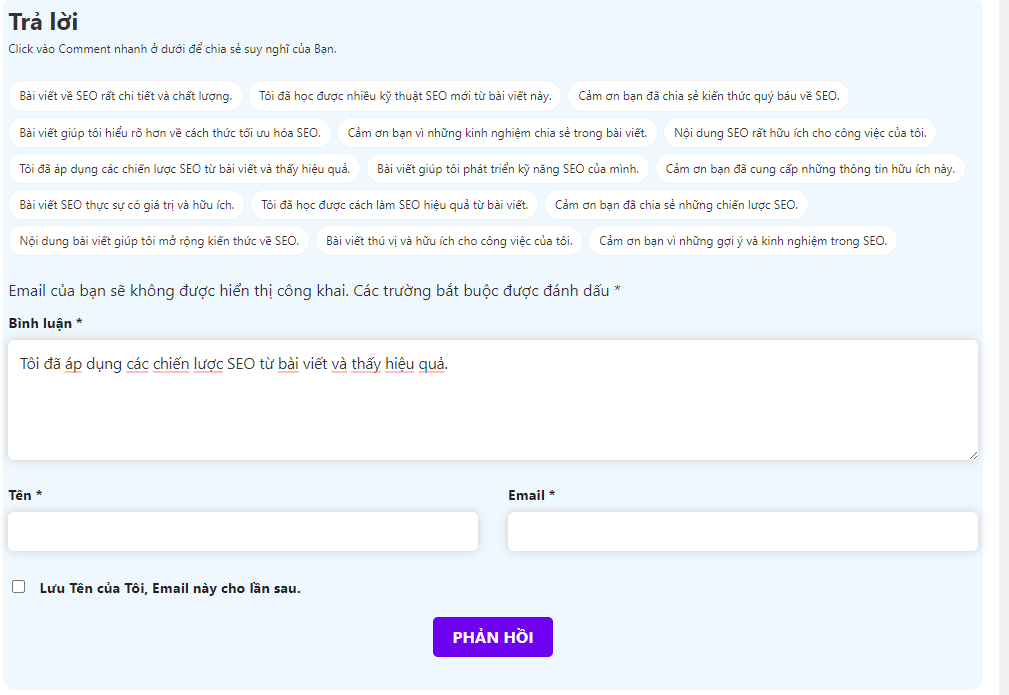The image size is (1009, 695).
Task: Choose "Cảm ơn bạn vì những gợi ý và kinh nghiệm trong SEO."
Action: [x=741, y=240]
